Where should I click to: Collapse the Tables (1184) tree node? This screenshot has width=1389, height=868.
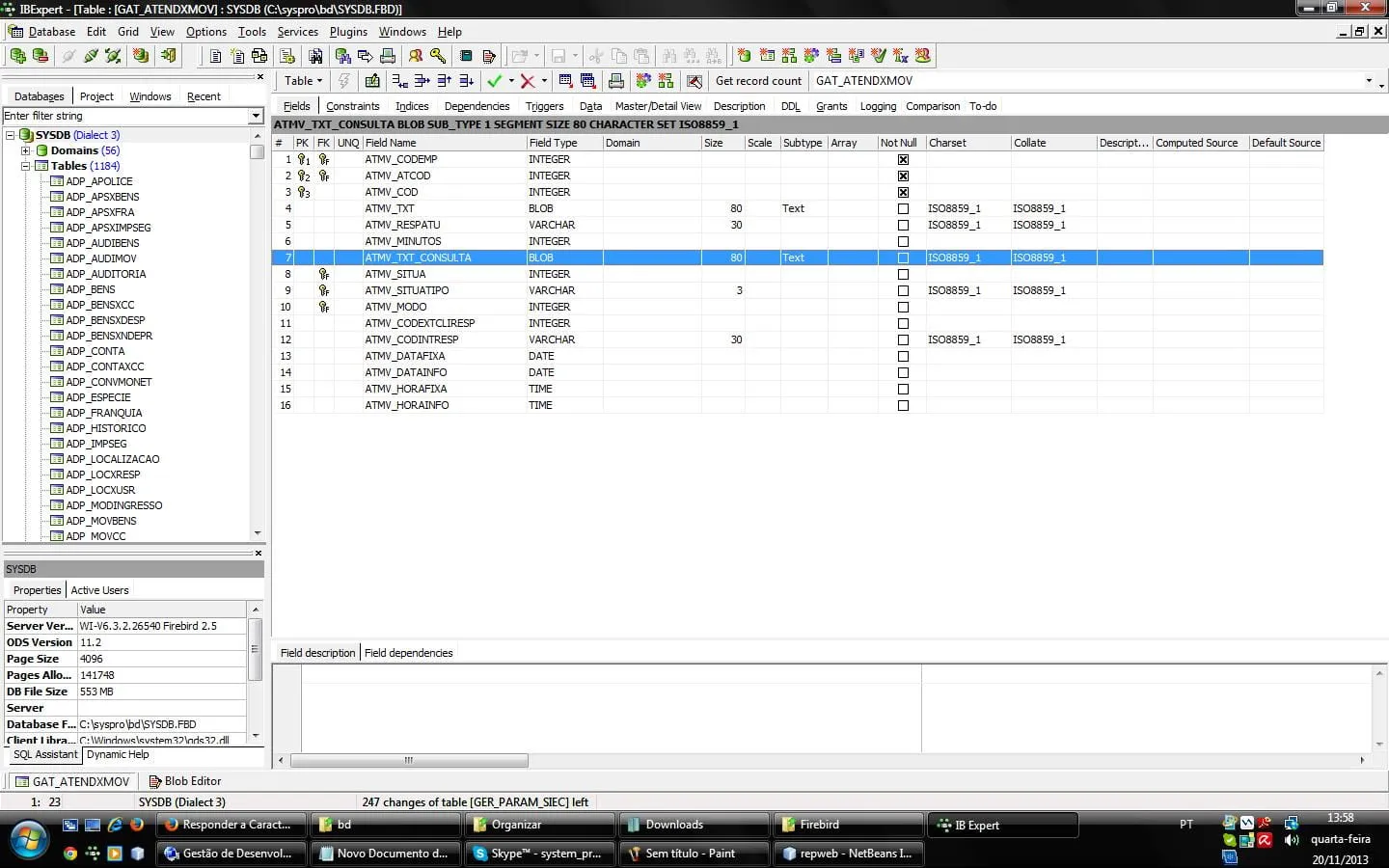[x=26, y=166]
